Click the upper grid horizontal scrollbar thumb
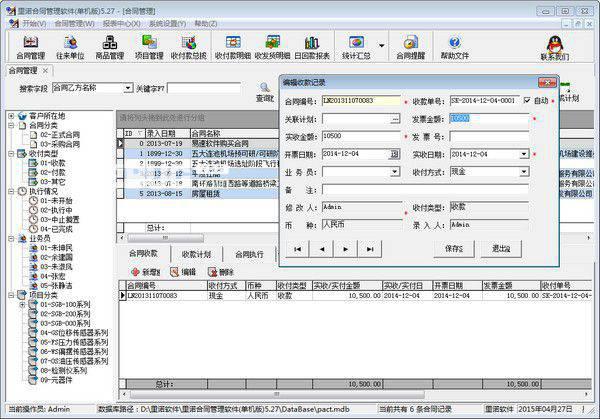Screen dimensions: 600x419 pos(165,238)
